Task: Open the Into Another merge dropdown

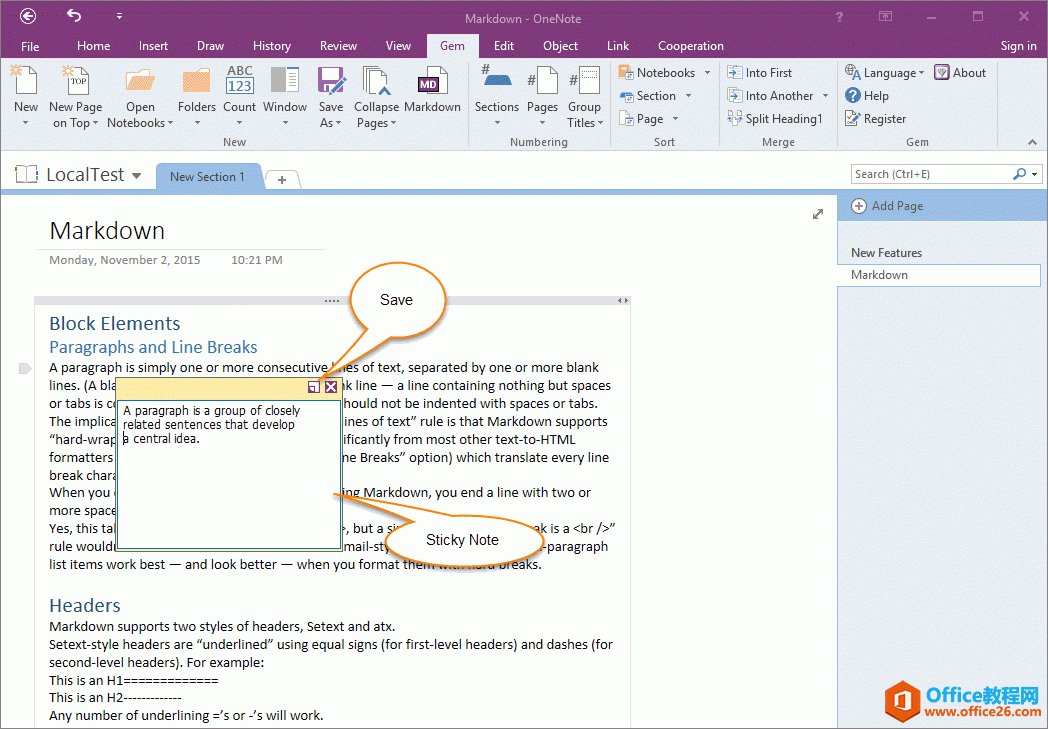Action: click(x=825, y=96)
